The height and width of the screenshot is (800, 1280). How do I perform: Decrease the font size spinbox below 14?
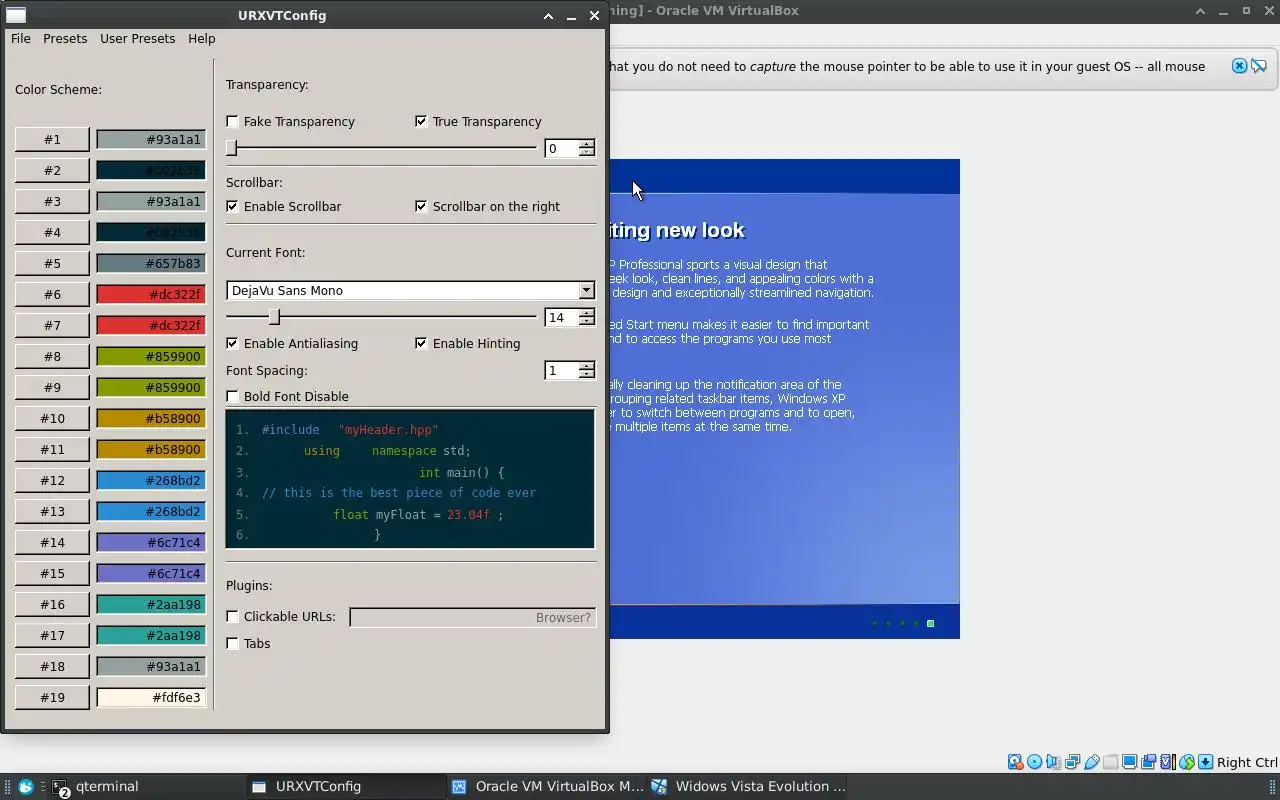click(x=587, y=322)
